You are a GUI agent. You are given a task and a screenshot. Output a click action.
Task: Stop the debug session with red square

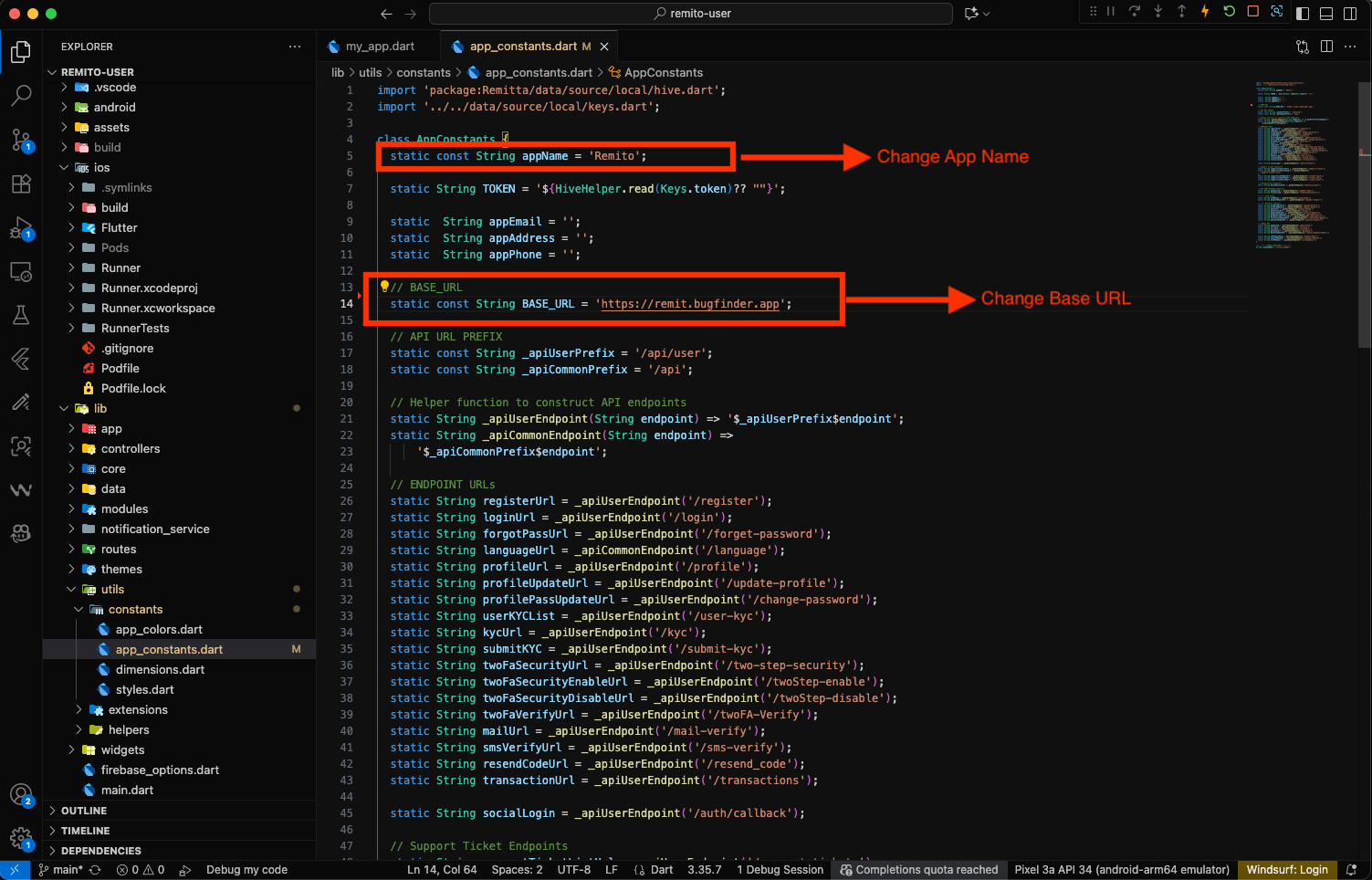1252,12
